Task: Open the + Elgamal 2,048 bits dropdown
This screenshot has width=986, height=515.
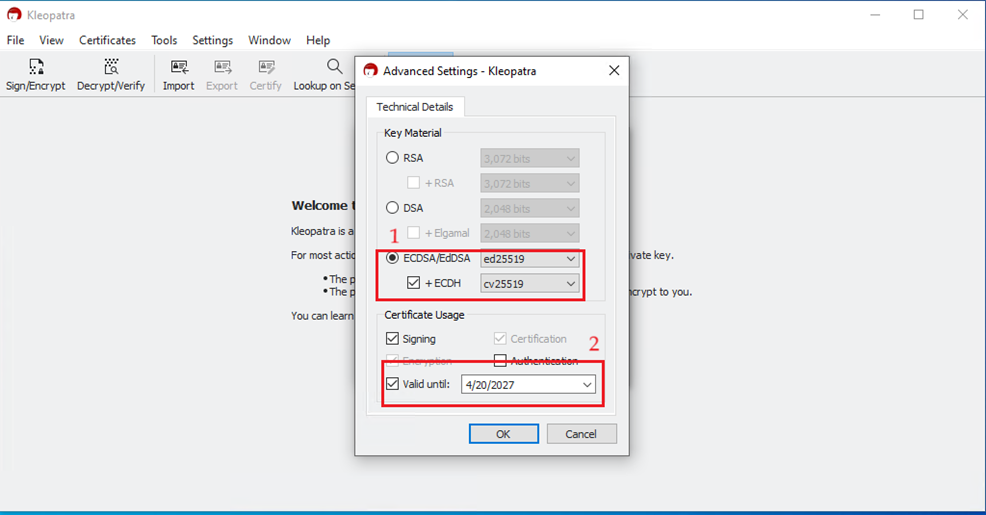Action: (x=529, y=233)
